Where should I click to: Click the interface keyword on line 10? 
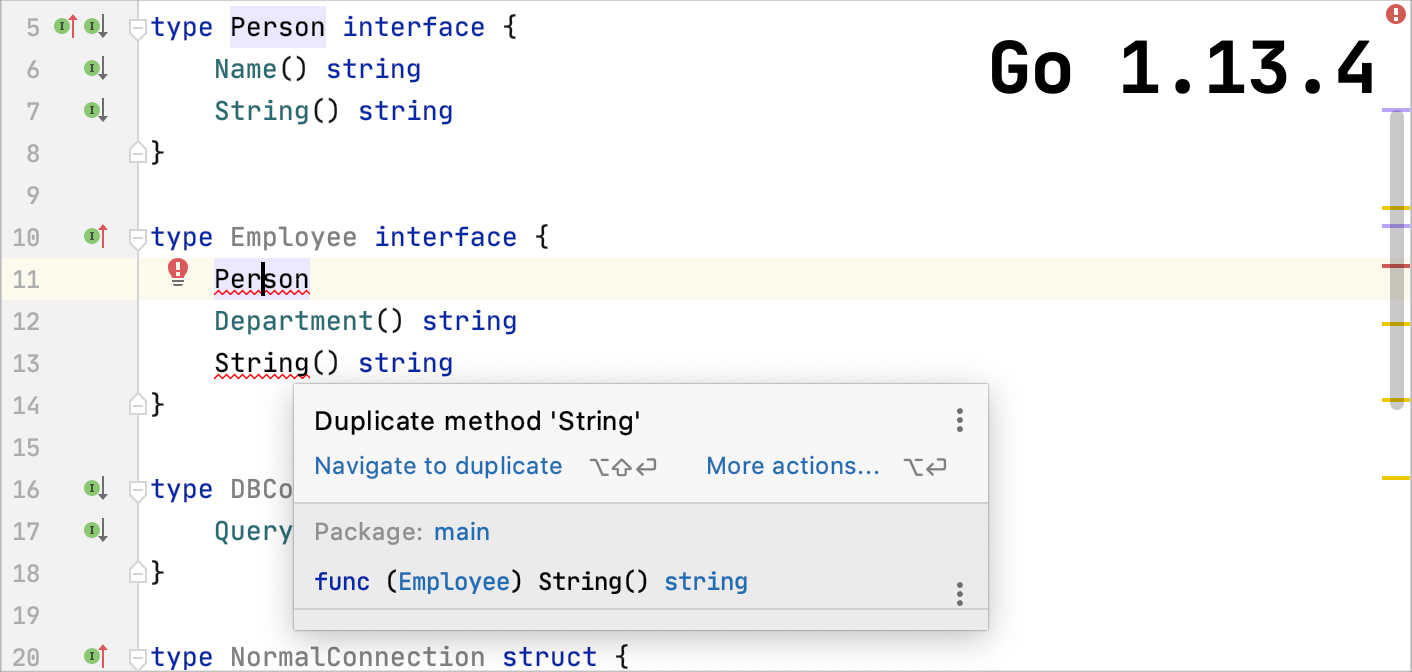point(446,237)
